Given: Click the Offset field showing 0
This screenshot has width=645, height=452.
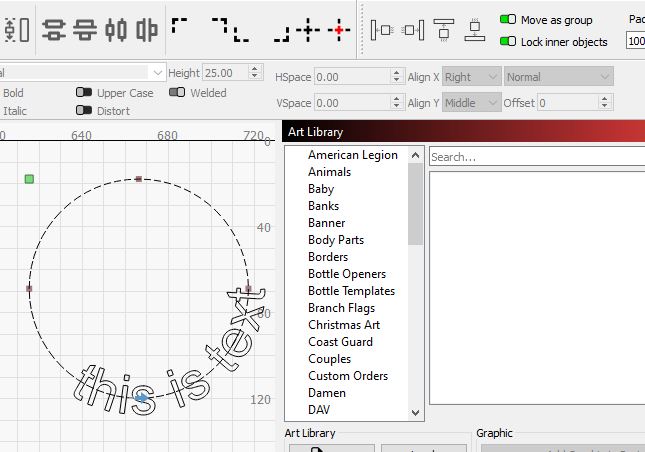Looking at the screenshot, I should 567,103.
